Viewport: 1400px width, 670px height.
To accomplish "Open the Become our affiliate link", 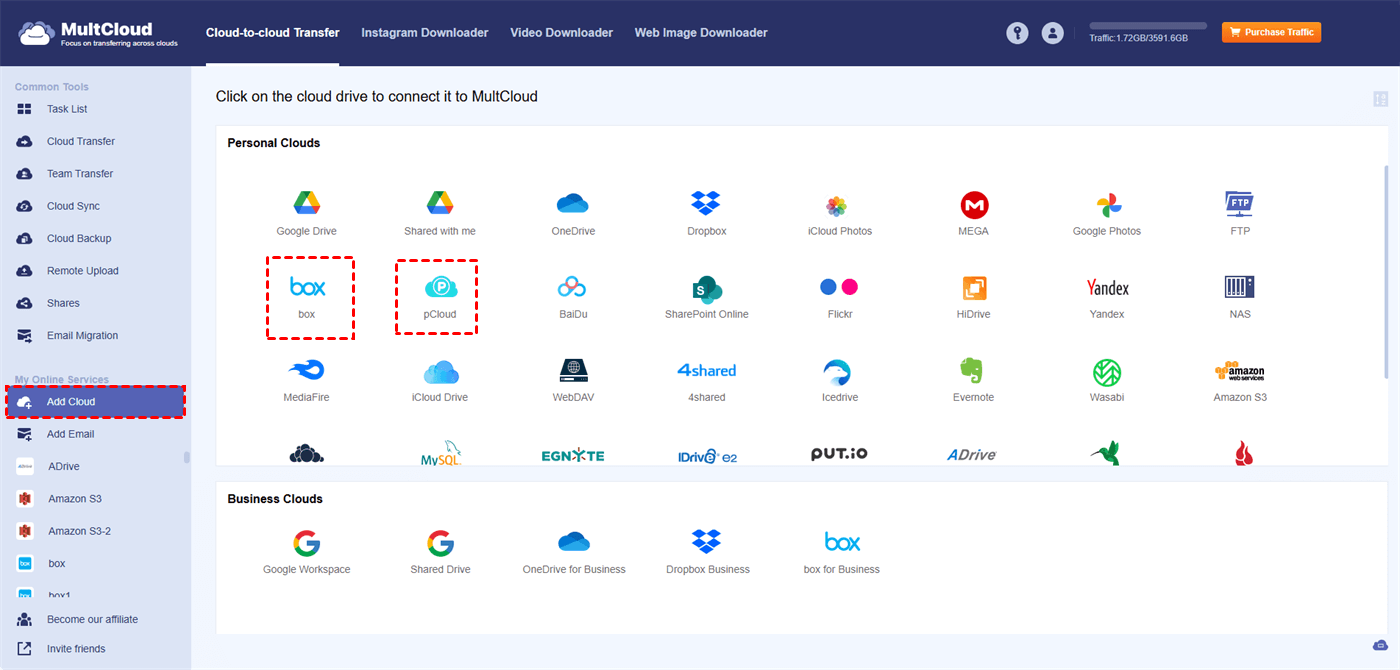I will click(x=92, y=619).
